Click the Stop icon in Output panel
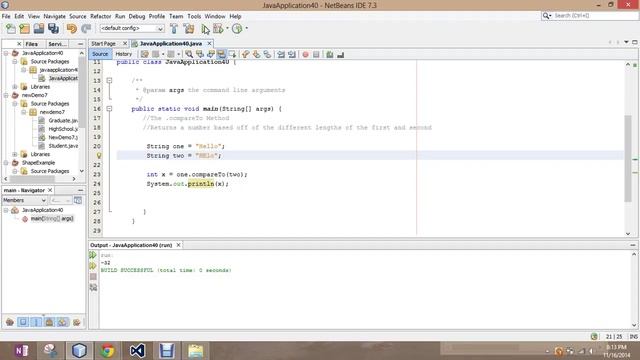Image resolution: width=640 pixels, height=360 pixels. 93,276
